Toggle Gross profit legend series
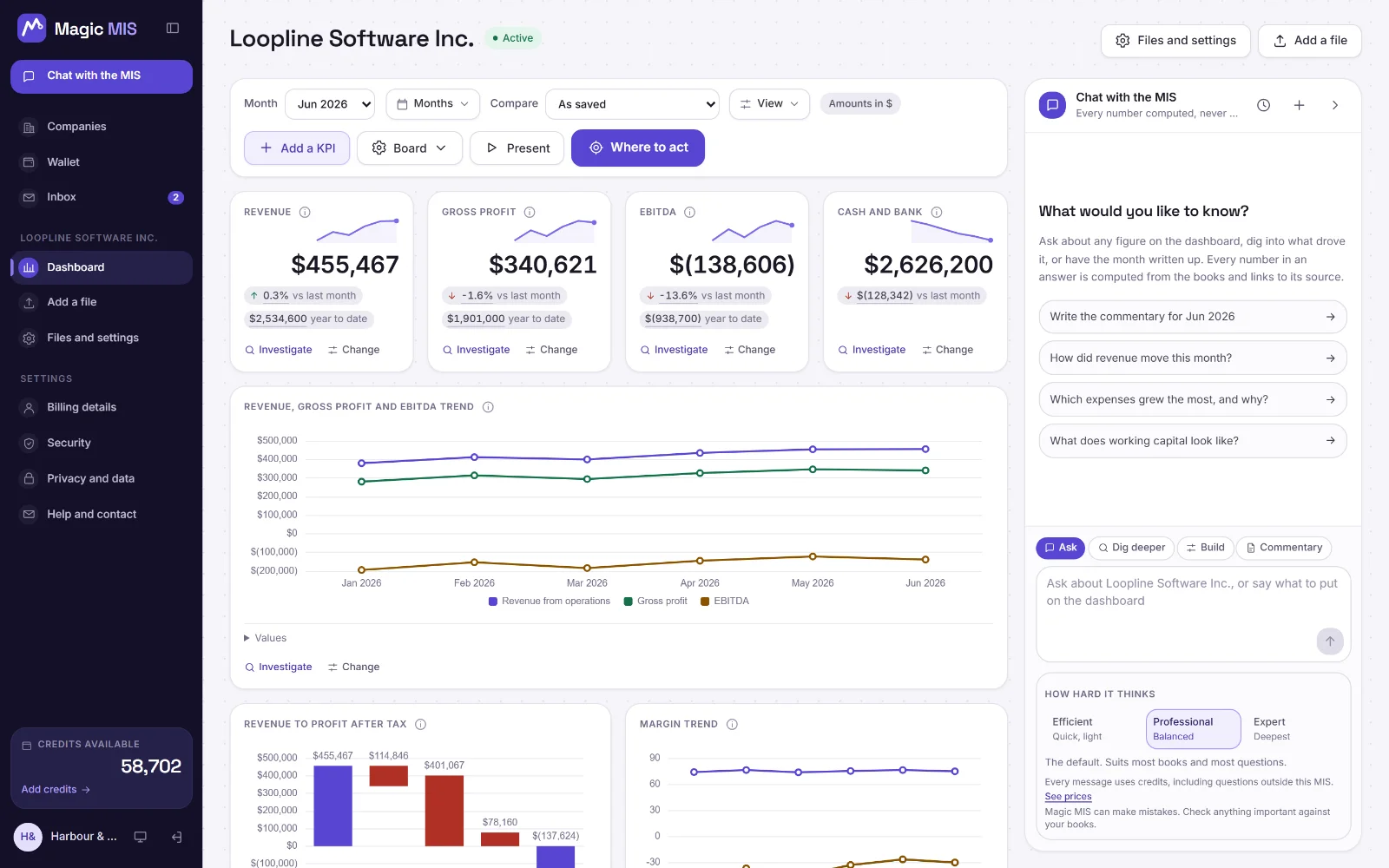The image size is (1389, 868). pyautogui.click(x=655, y=601)
